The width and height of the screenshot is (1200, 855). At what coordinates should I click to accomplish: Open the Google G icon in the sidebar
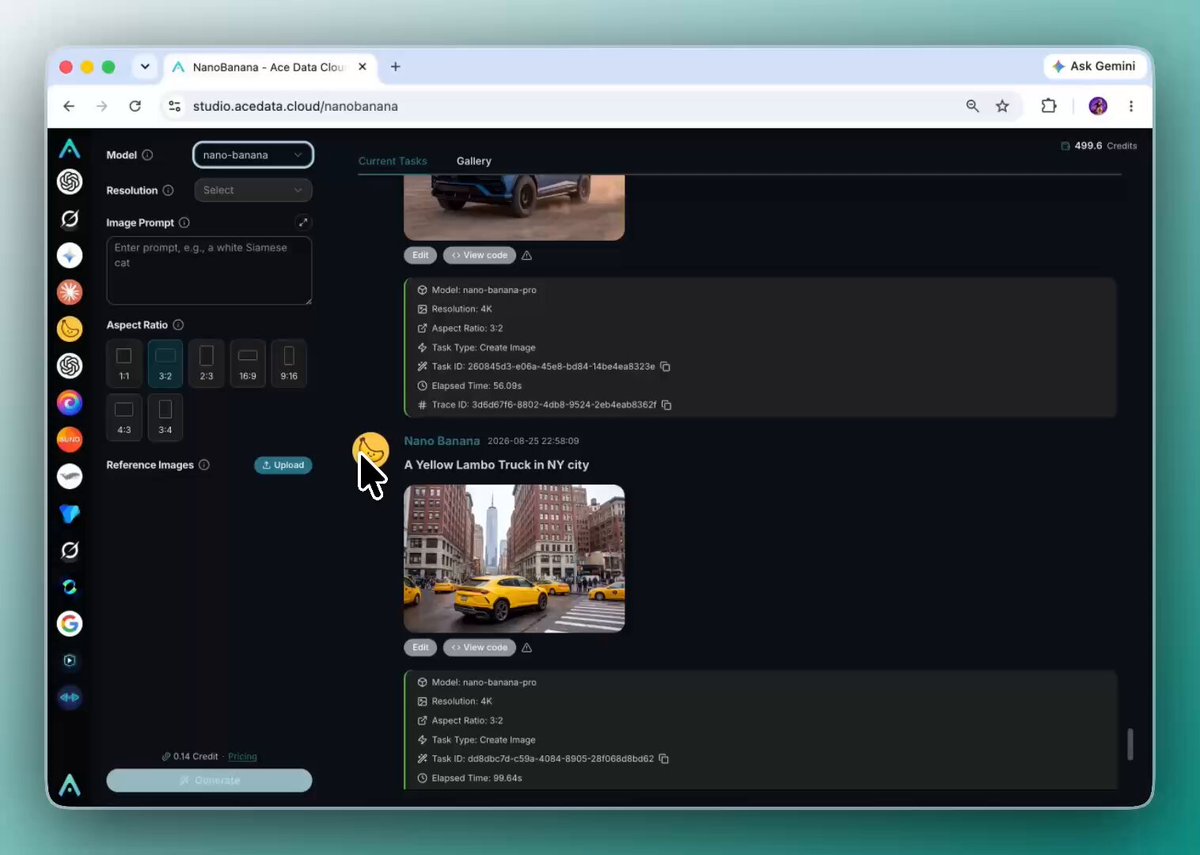pos(69,624)
